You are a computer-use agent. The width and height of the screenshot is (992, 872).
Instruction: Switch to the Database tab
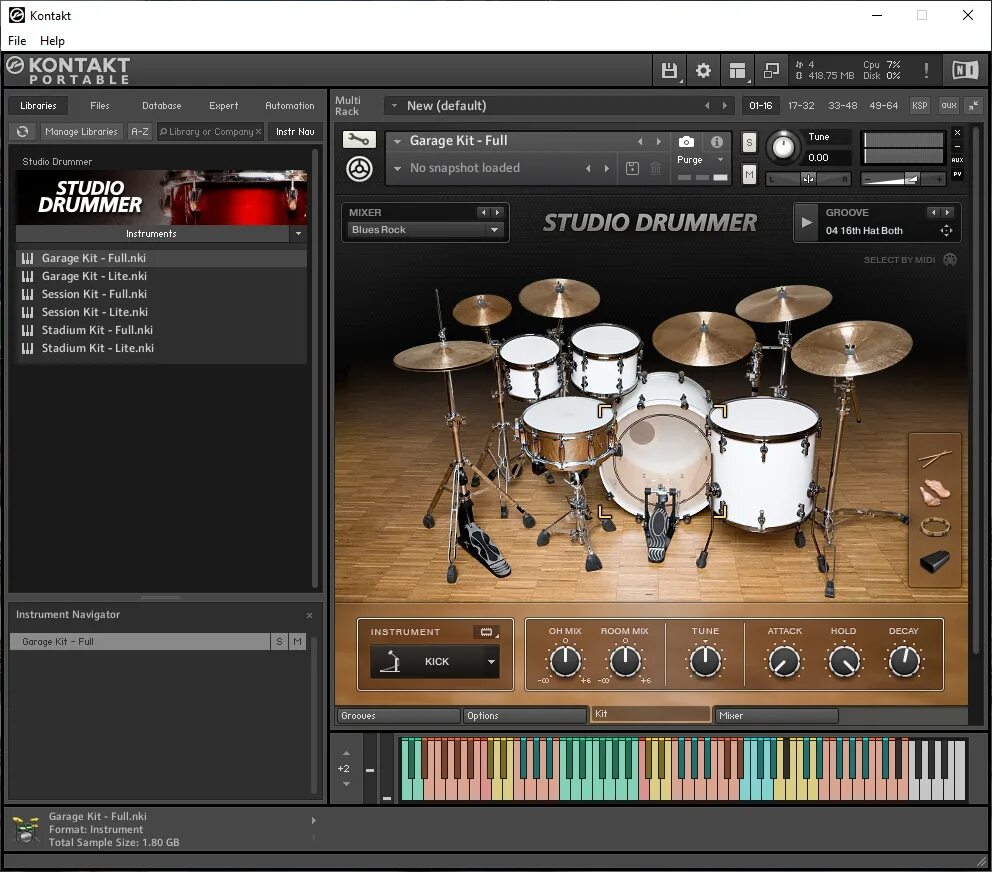point(161,106)
